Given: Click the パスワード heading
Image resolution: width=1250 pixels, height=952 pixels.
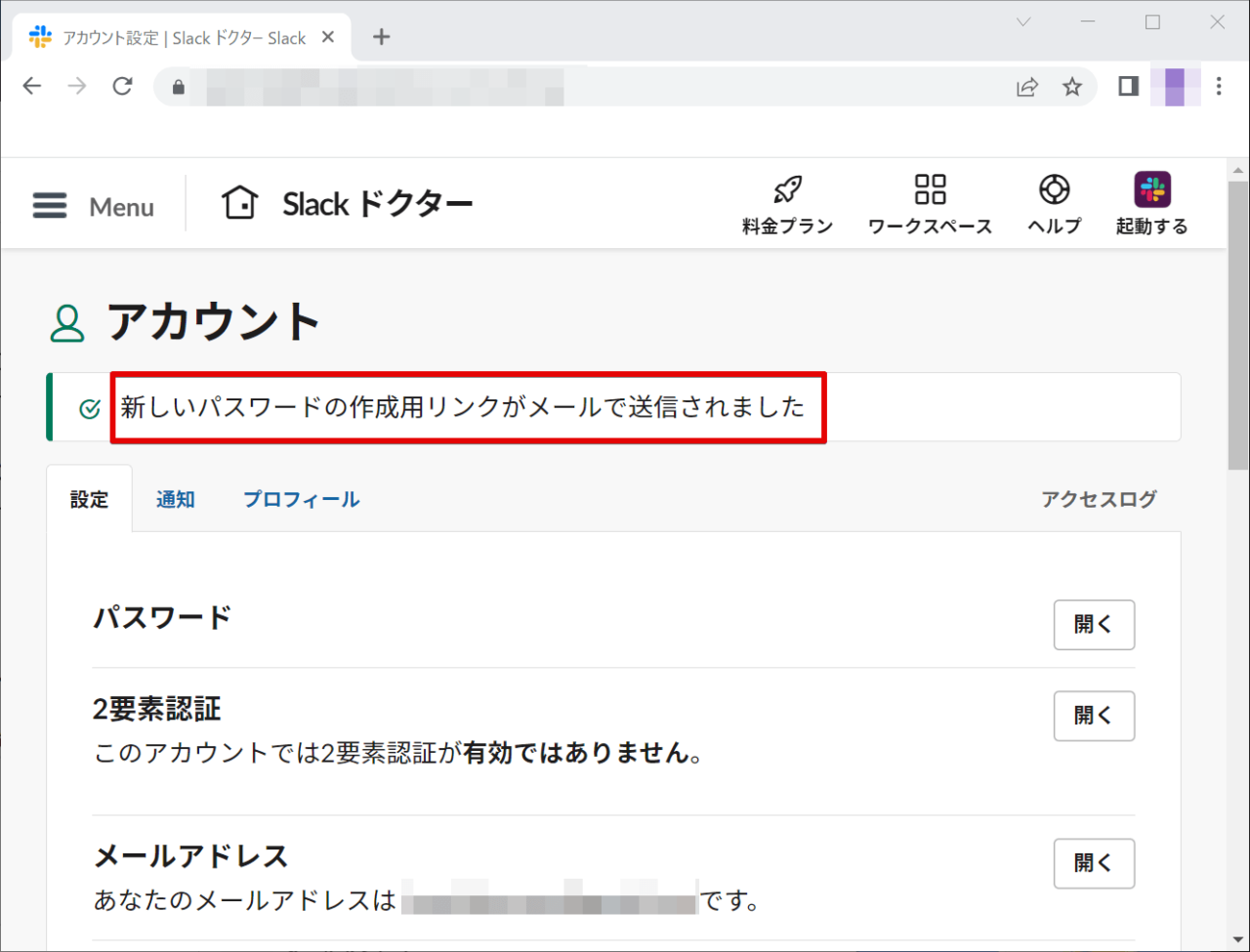Looking at the screenshot, I should pyautogui.click(x=162, y=618).
